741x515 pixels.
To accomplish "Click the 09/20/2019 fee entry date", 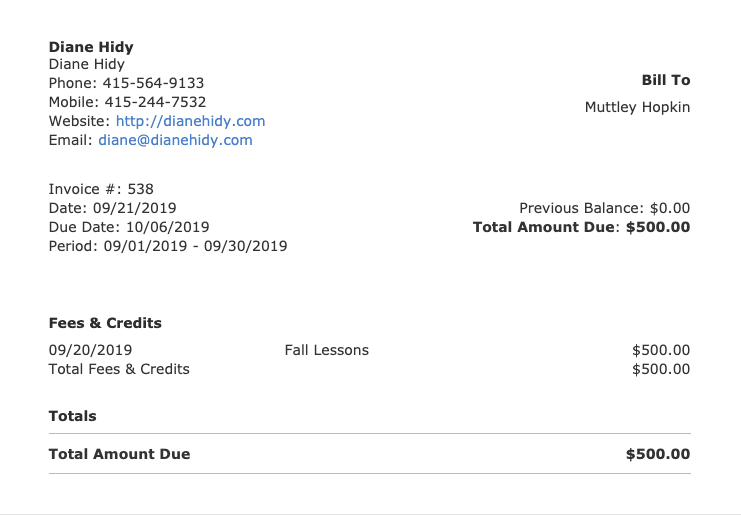I will 90,350.
